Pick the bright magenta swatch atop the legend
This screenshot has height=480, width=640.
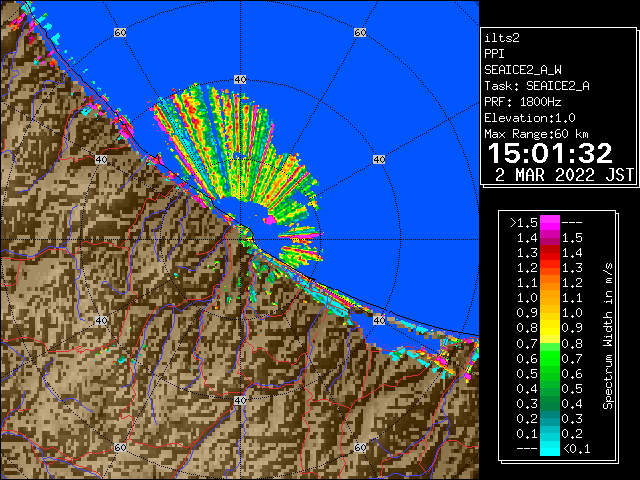coord(550,223)
